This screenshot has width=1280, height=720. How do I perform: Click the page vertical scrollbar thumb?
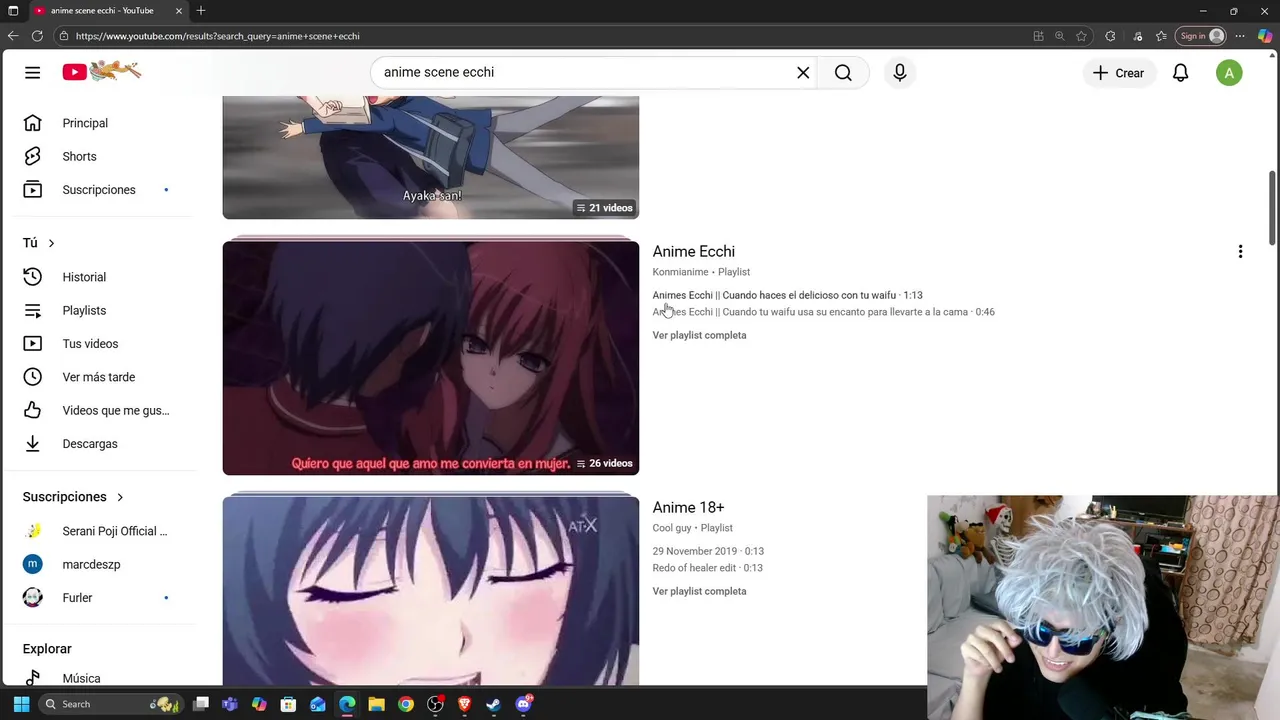pos(1272,207)
